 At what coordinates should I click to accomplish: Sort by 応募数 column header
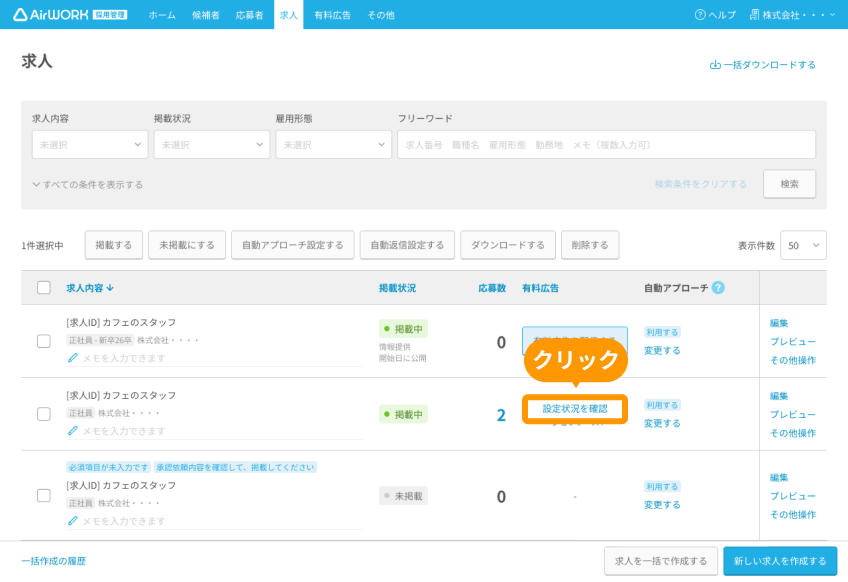(x=492, y=288)
